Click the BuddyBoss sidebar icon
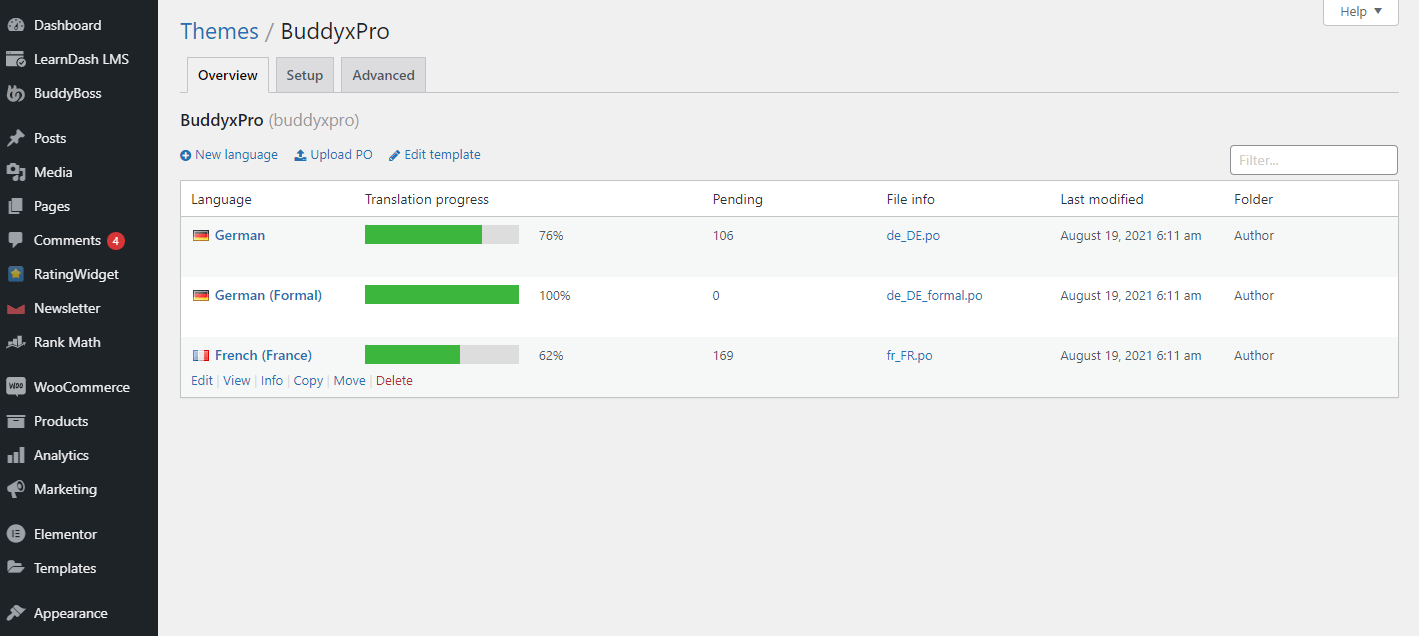The height and width of the screenshot is (636, 1419). (16, 94)
